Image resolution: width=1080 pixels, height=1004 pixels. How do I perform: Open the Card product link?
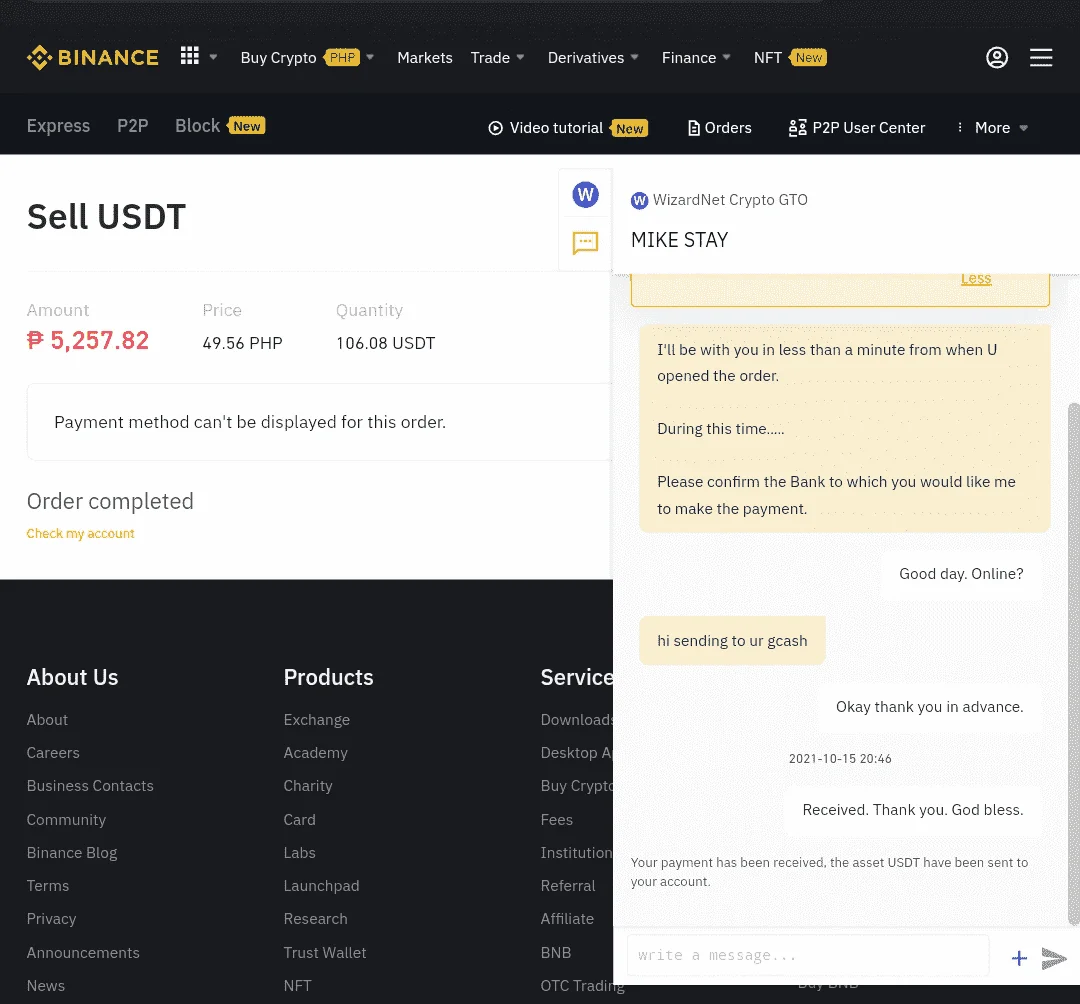300,819
